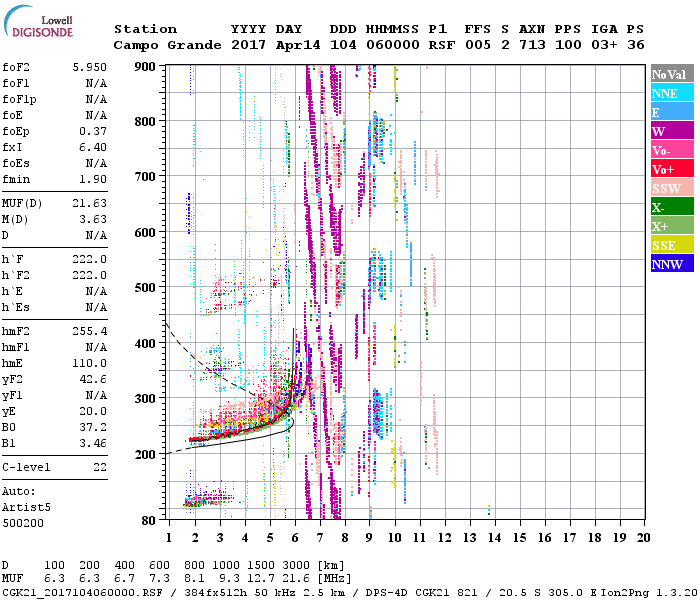Viewport: 700px width, 600px height.
Task: Click the fmin value 1.90
Action: (93, 179)
